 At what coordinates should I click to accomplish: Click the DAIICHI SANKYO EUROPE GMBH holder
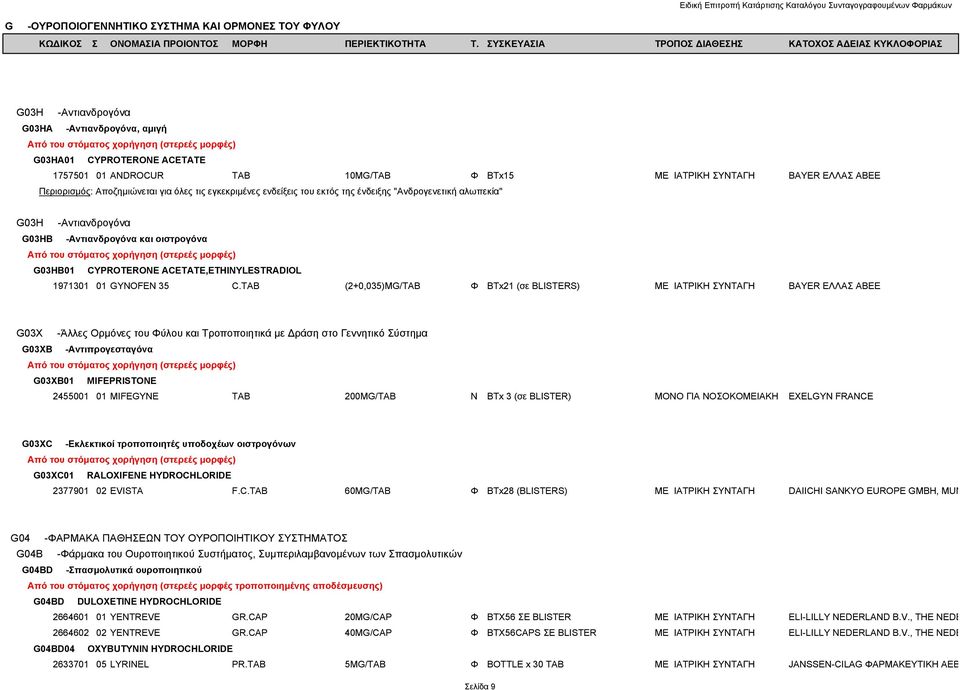[873, 491]
